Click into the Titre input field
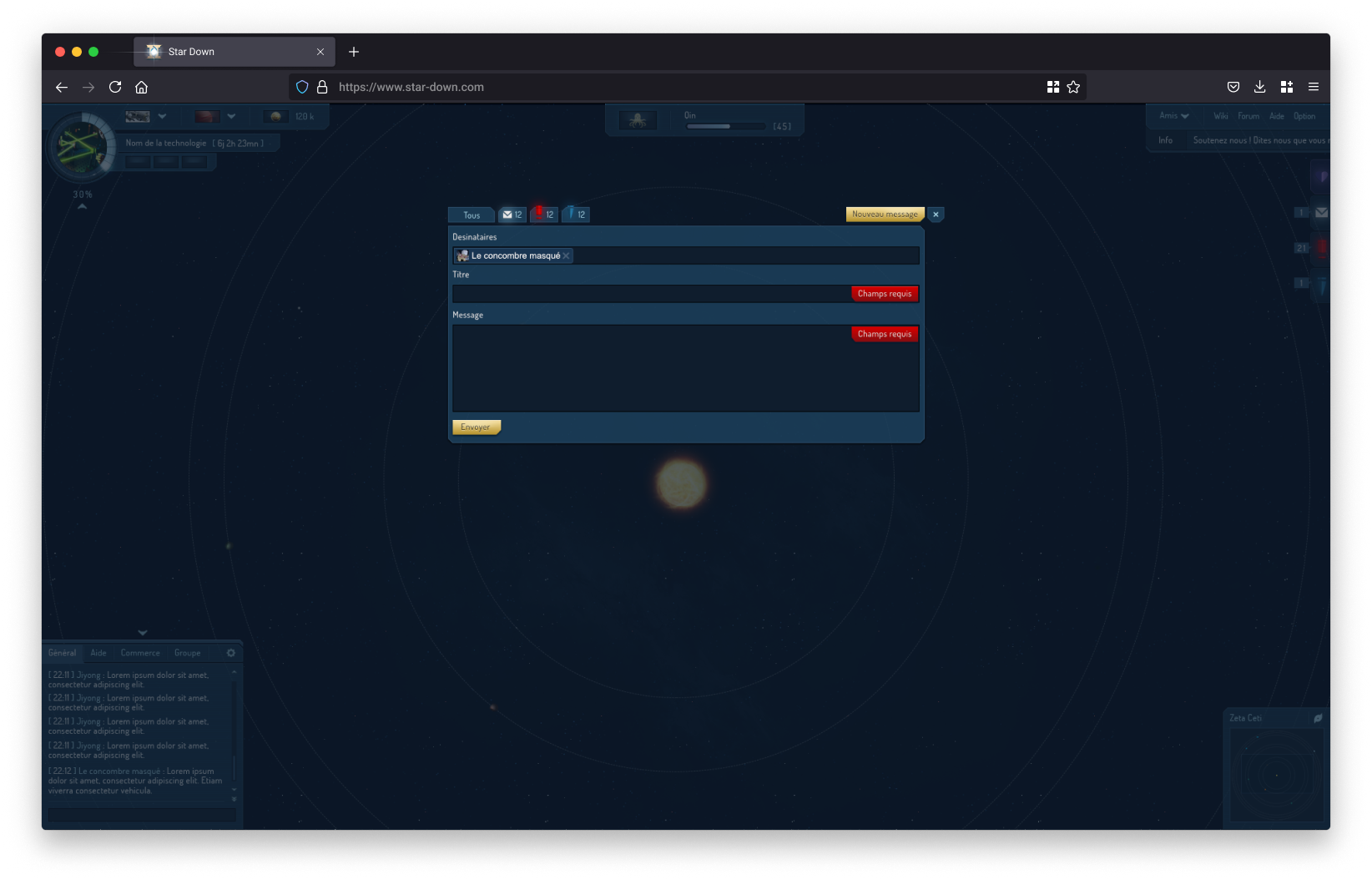 point(651,294)
